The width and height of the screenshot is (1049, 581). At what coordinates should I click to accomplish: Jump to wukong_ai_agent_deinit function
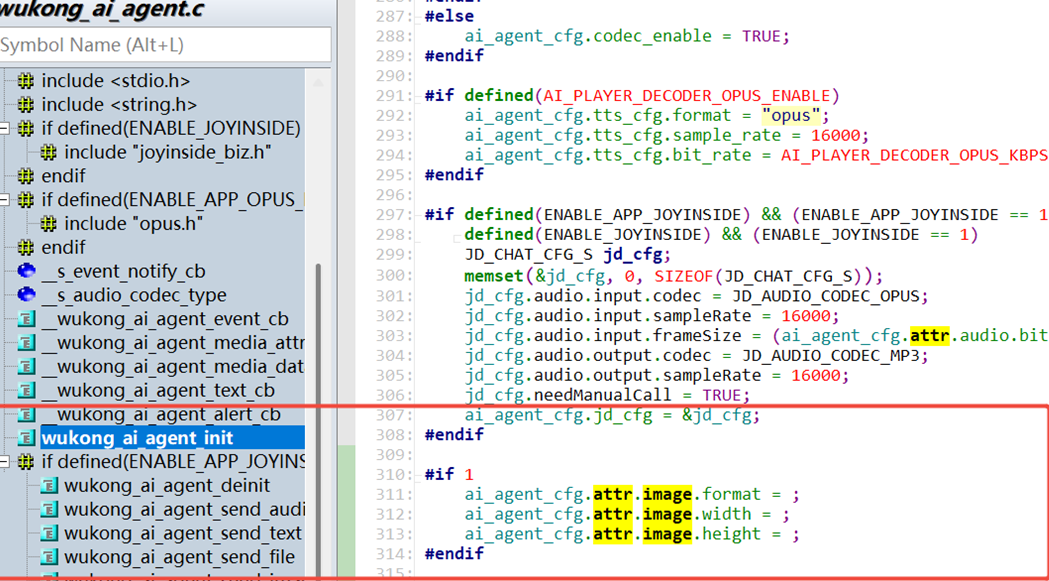167,485
